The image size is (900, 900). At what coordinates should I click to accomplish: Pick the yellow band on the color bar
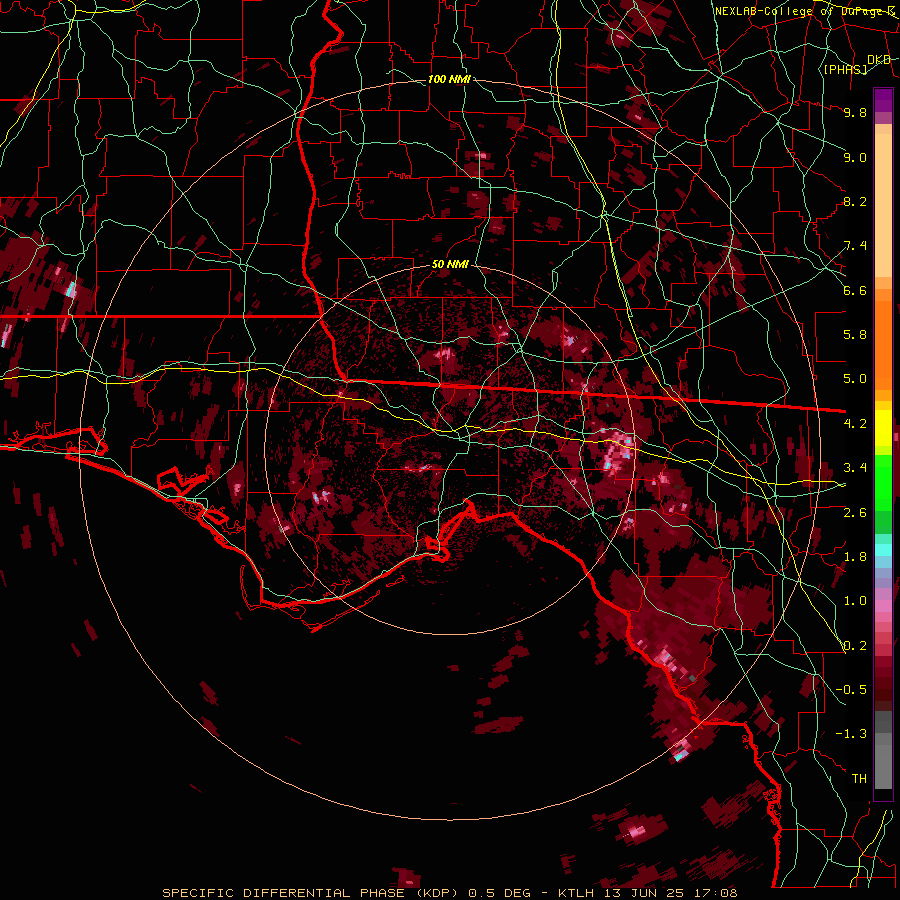click(x=883, y=428)
